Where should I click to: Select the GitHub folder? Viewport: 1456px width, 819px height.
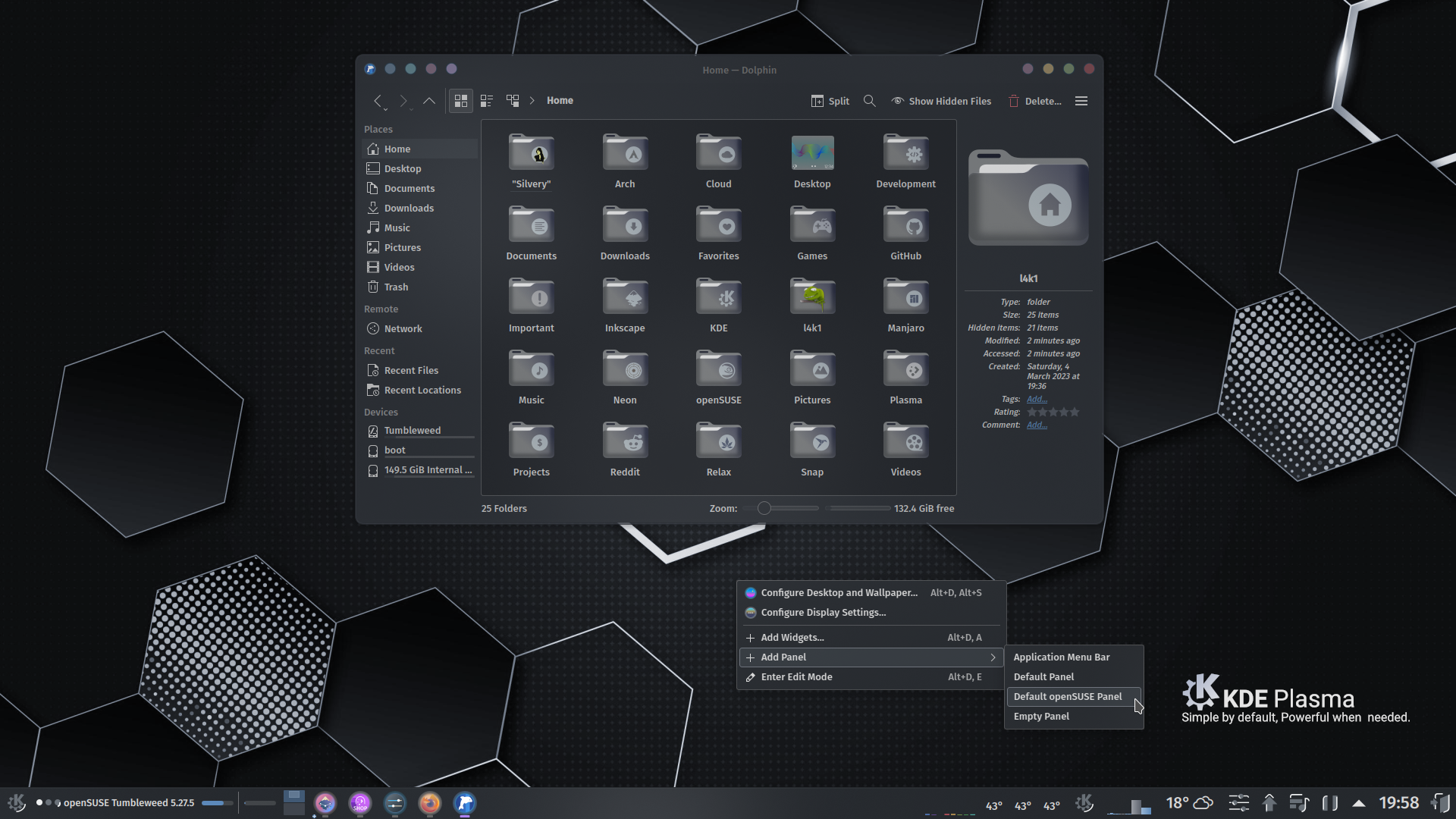(x=905, y=234)
